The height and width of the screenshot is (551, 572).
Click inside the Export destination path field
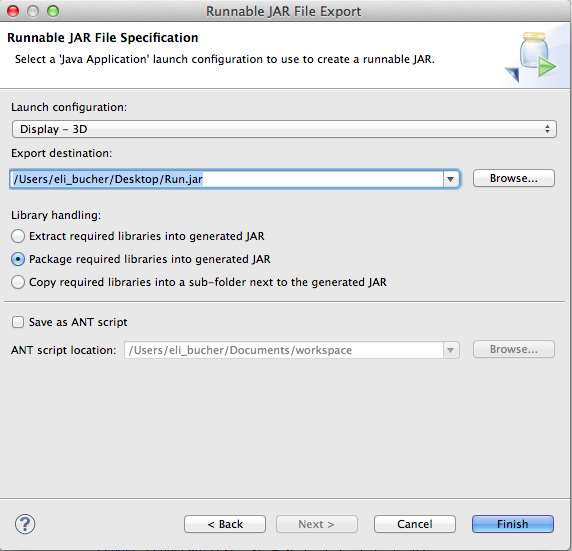coord(227,179)
